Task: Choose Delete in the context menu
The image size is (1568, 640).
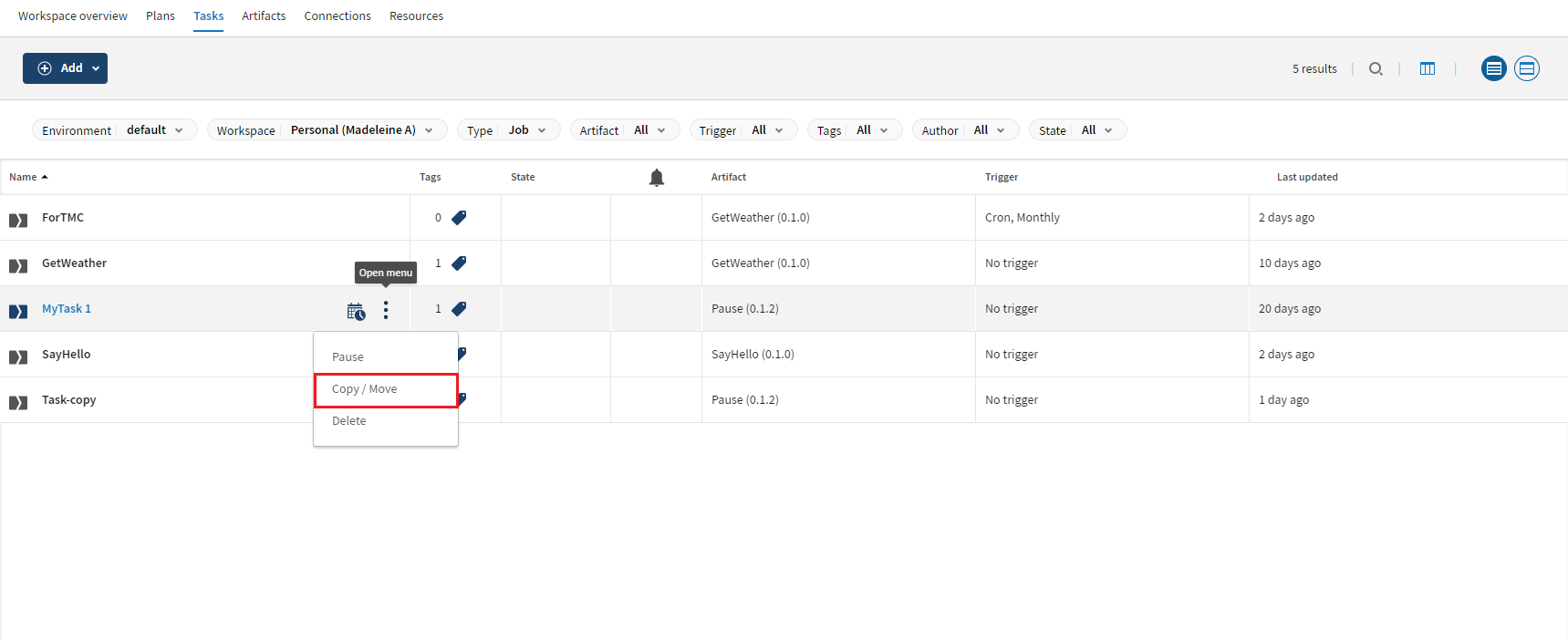Action: [x=349, y=421]
